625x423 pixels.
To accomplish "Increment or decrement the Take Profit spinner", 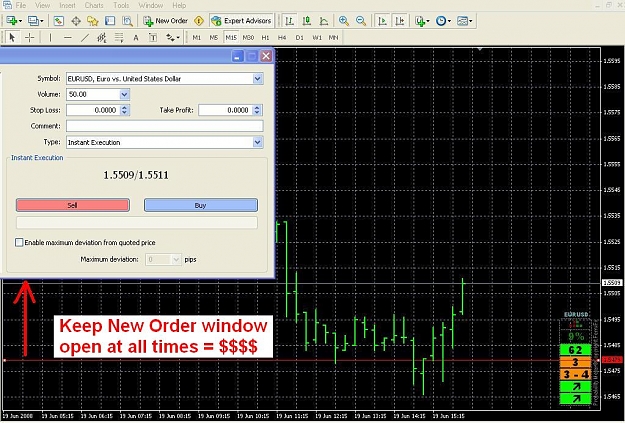I will click(257, 110).
